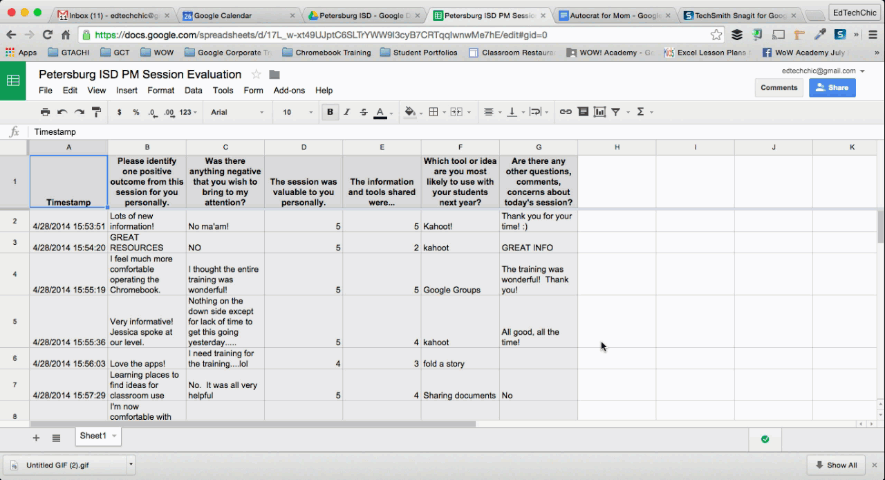Open the text color picker
Screen dimensions: 885x480
point(383,112)
